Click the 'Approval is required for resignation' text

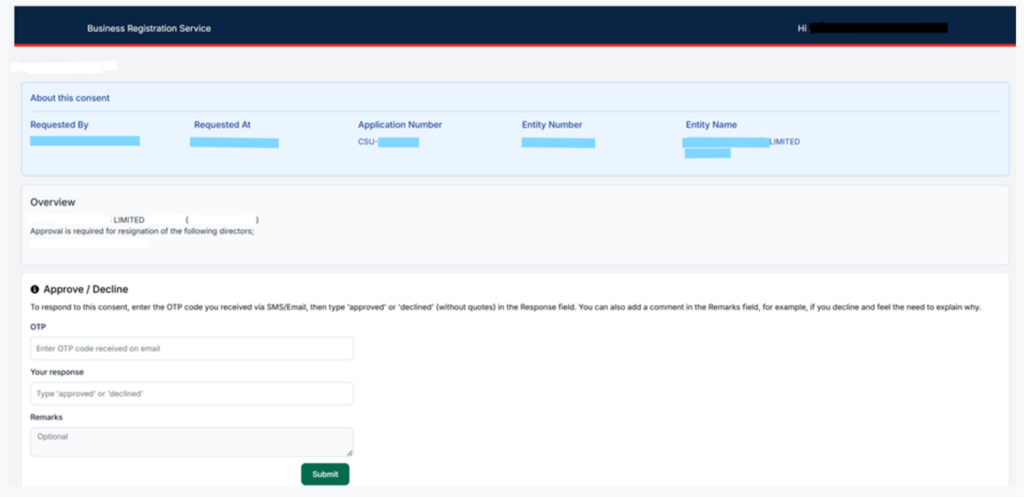pyautogui.click(x=142, y=231)
